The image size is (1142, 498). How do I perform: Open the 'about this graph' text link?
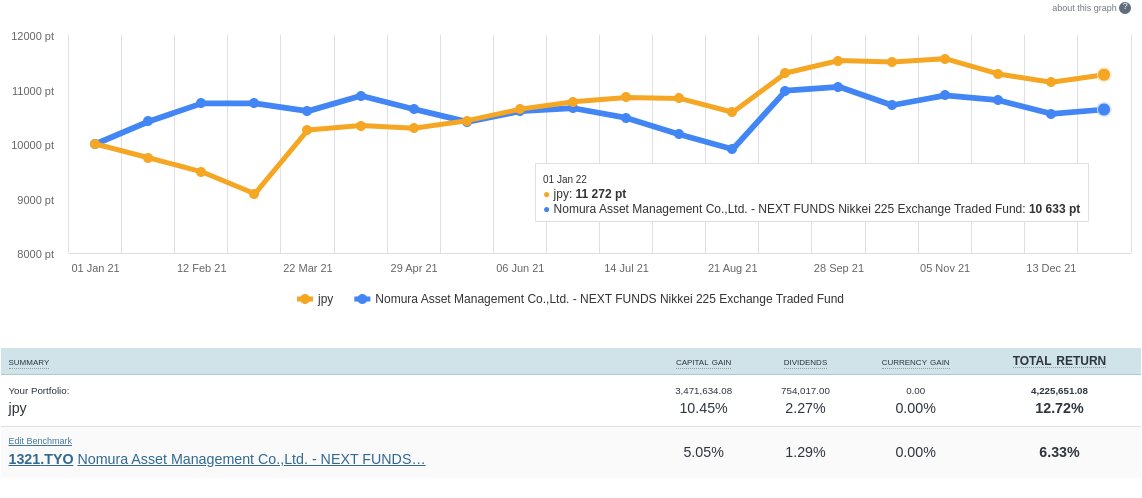1083,8
